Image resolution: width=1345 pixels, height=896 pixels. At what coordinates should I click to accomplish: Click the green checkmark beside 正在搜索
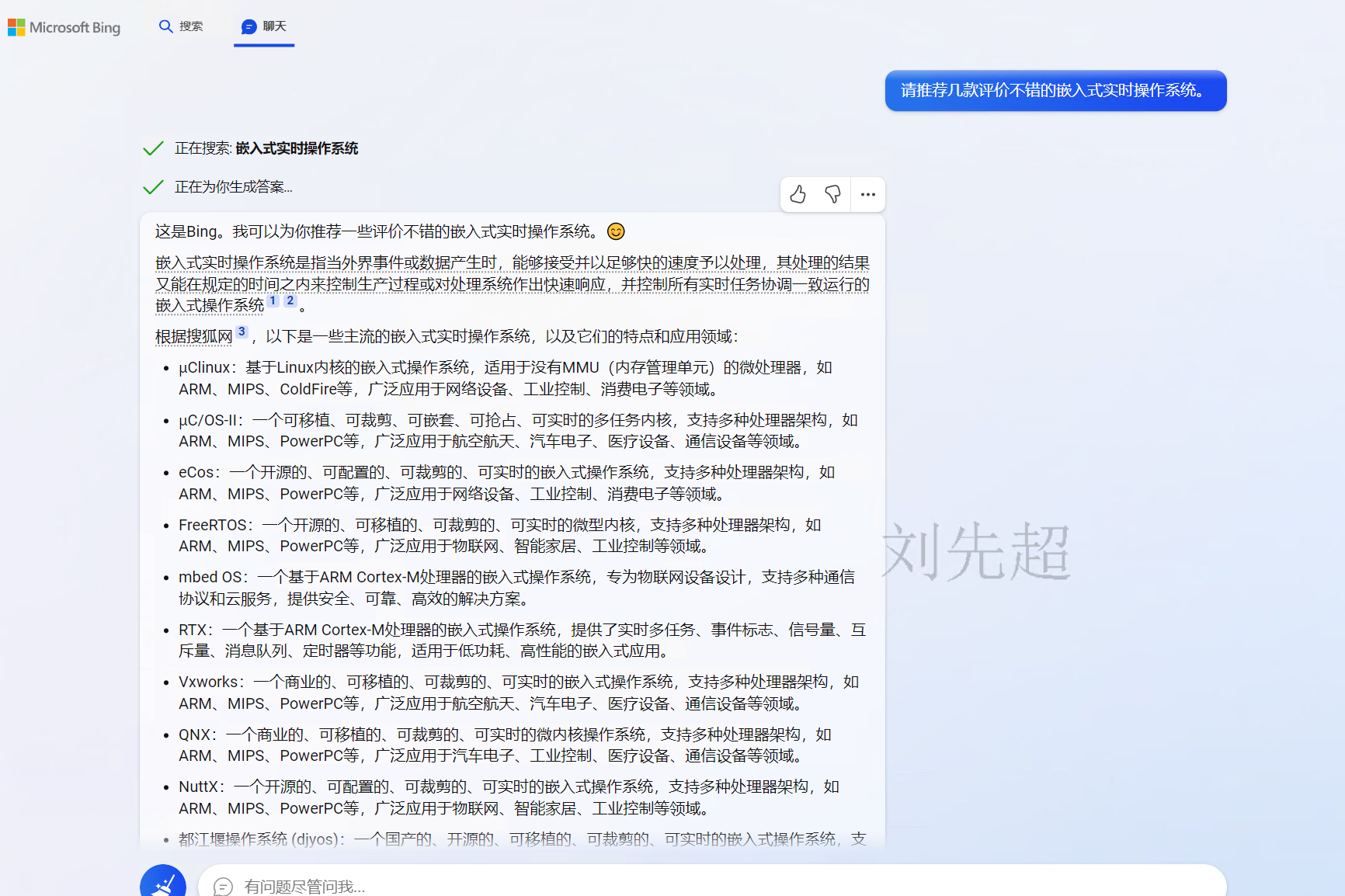(x=154, y=148)
